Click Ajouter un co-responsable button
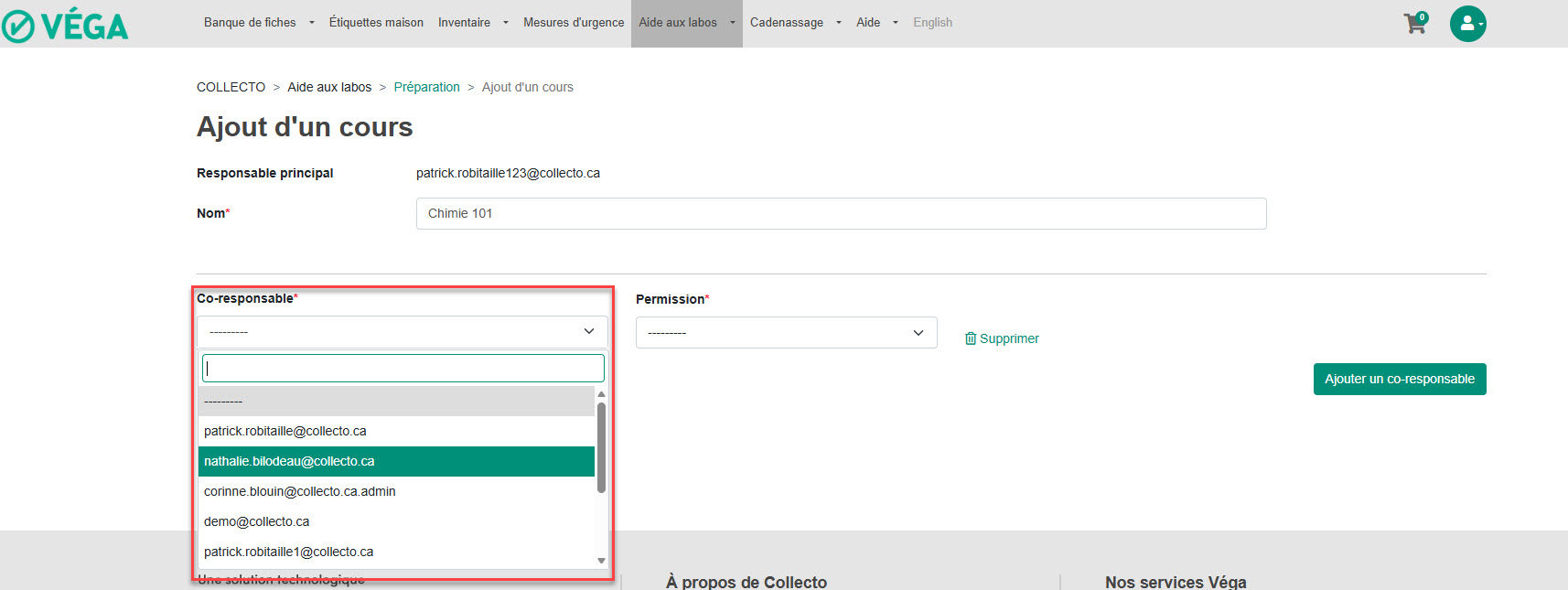Viewport: 1568px width, 590px height. pyautogui.click(x=1399, y=380)
